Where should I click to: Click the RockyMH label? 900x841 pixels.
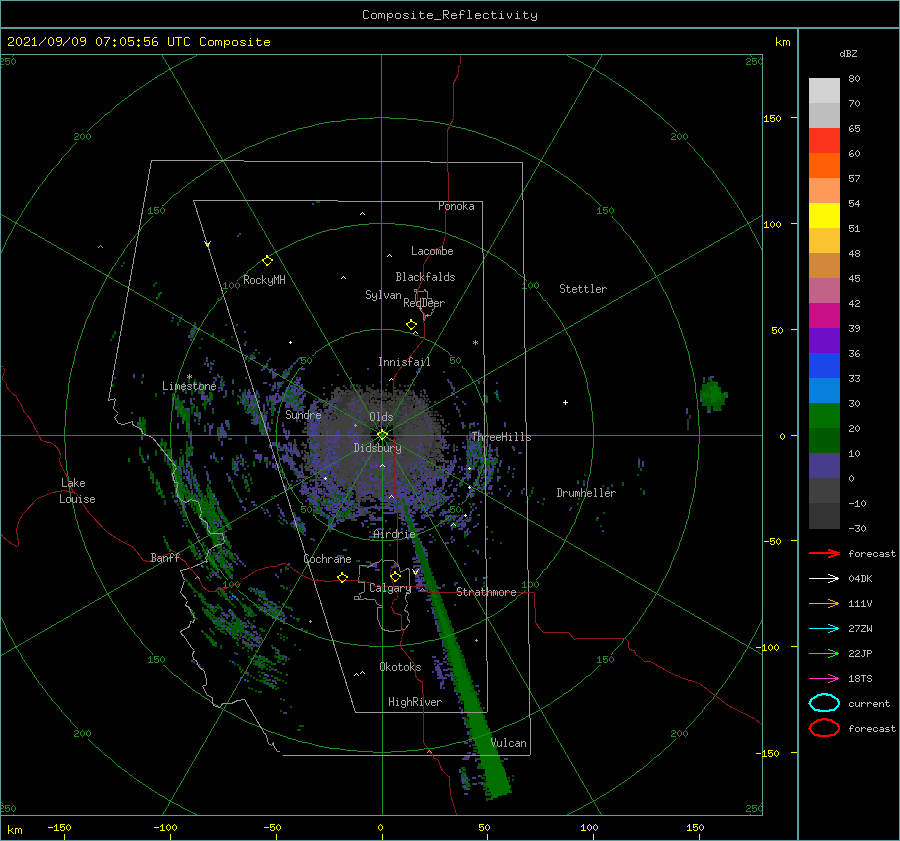(x=264, y=280)
